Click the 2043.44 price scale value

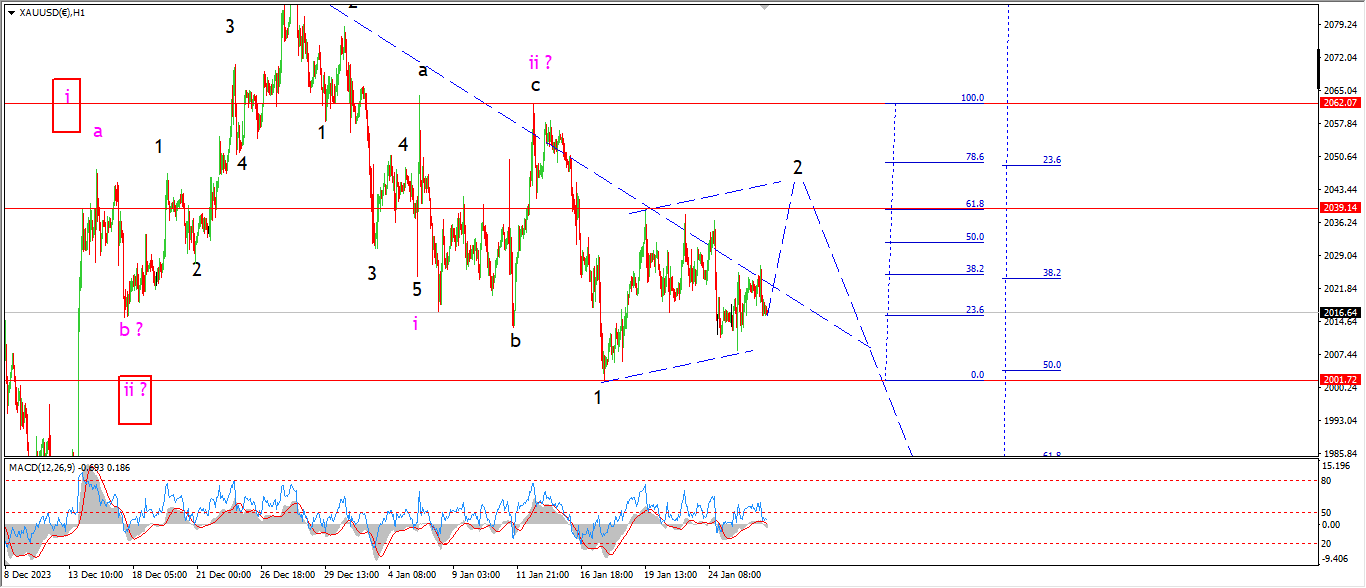(x=1339, y=189)
